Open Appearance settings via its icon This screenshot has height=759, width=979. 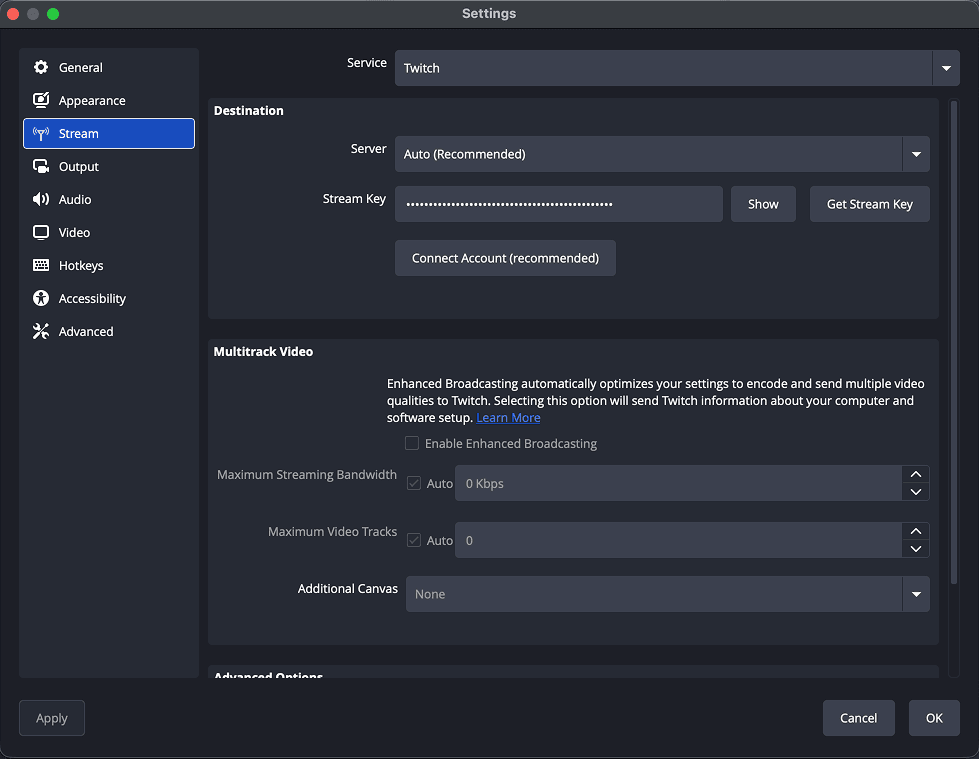click(x=41, y=101)
